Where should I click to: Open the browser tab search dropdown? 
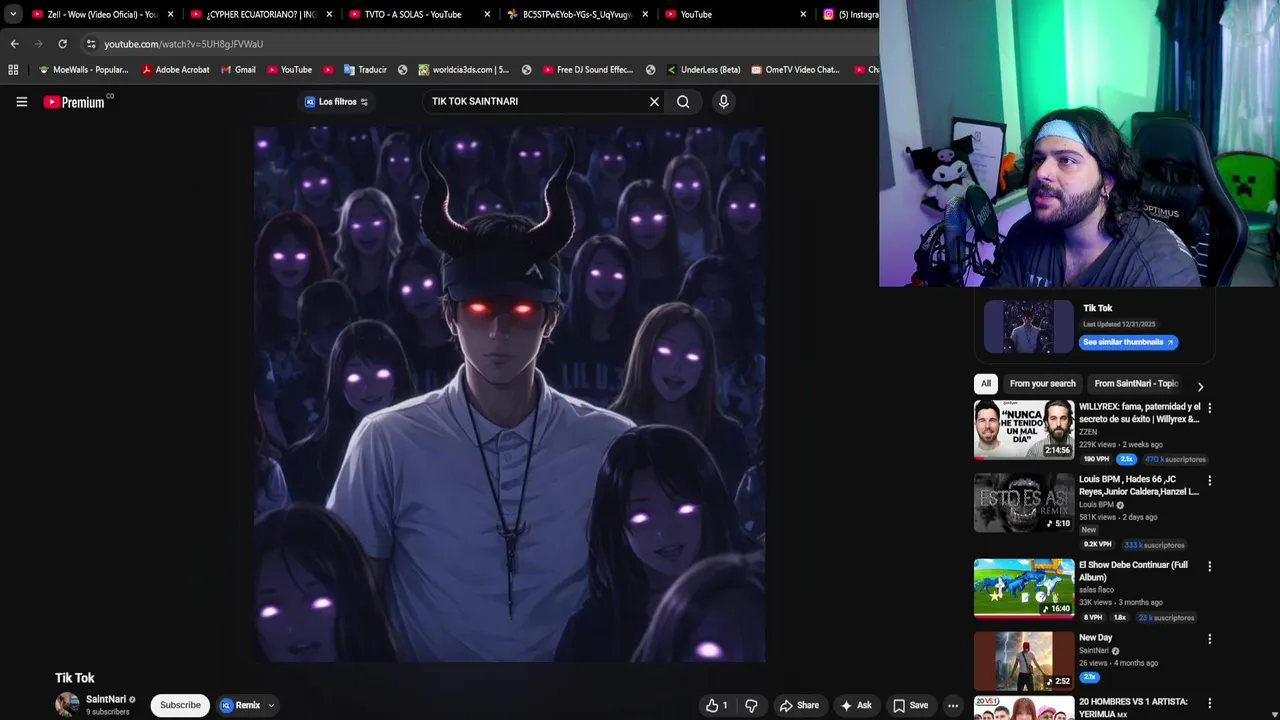point(13,14)
